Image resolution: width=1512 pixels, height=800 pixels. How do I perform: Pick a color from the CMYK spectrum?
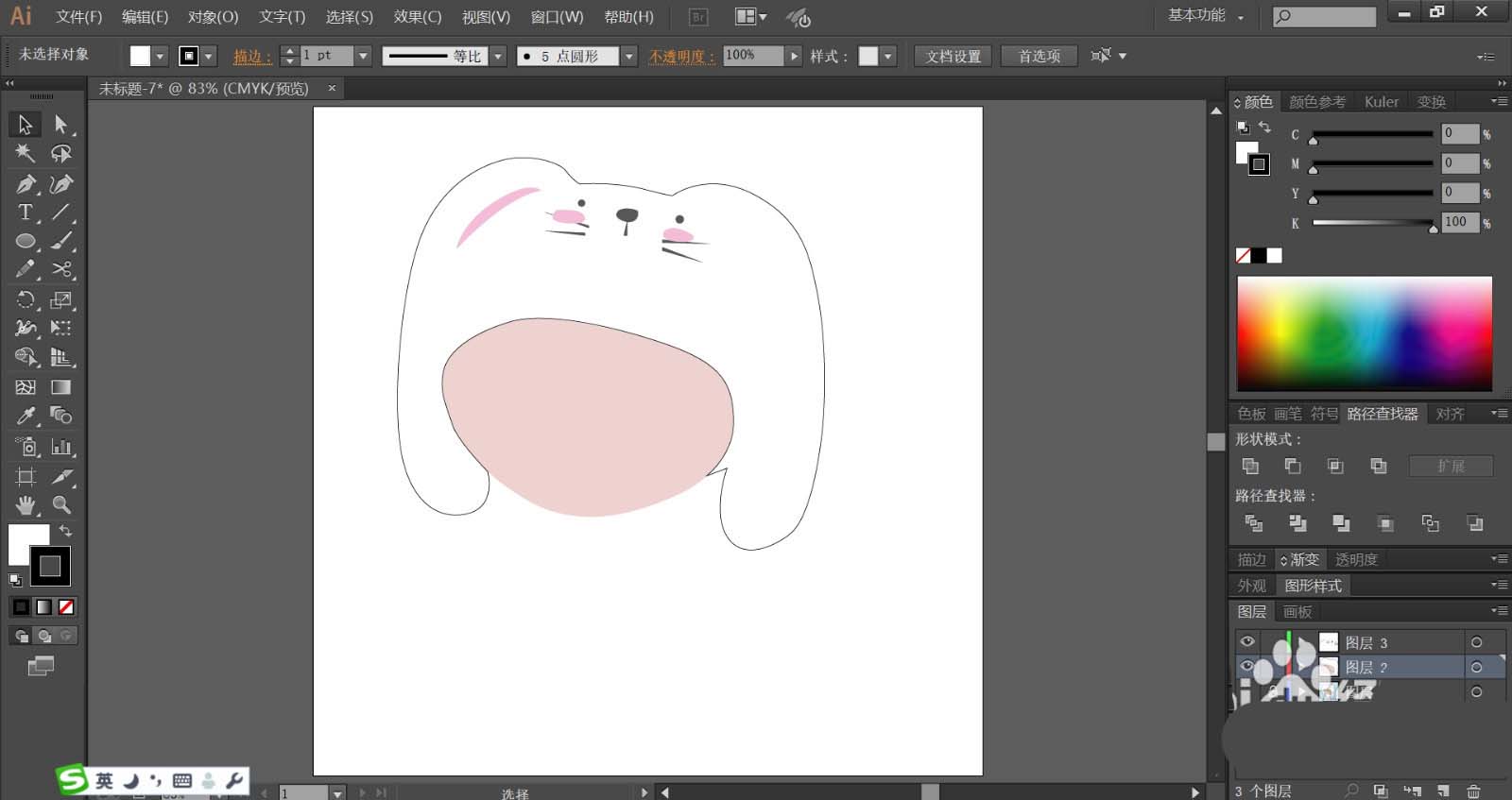click(1364, 332)
